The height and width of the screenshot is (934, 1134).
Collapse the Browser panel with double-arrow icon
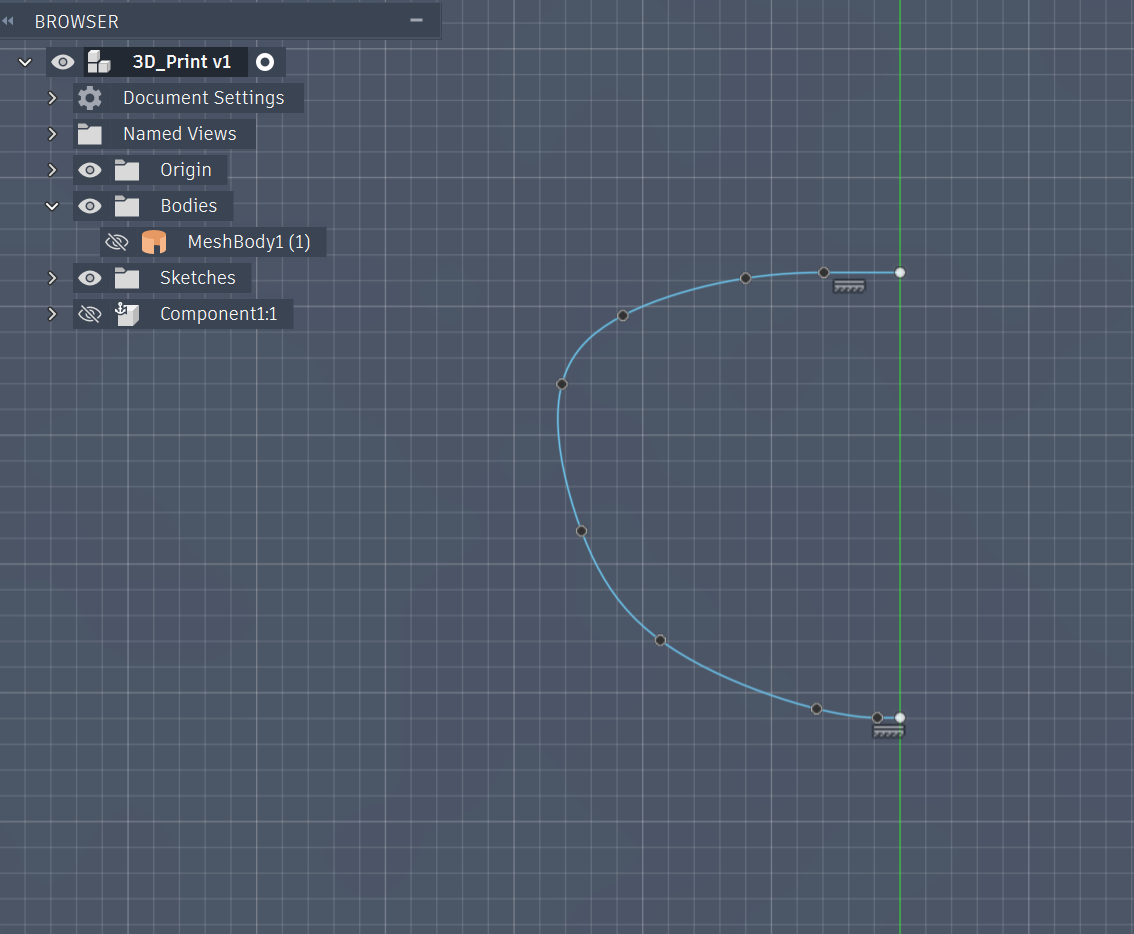point(8,21)
